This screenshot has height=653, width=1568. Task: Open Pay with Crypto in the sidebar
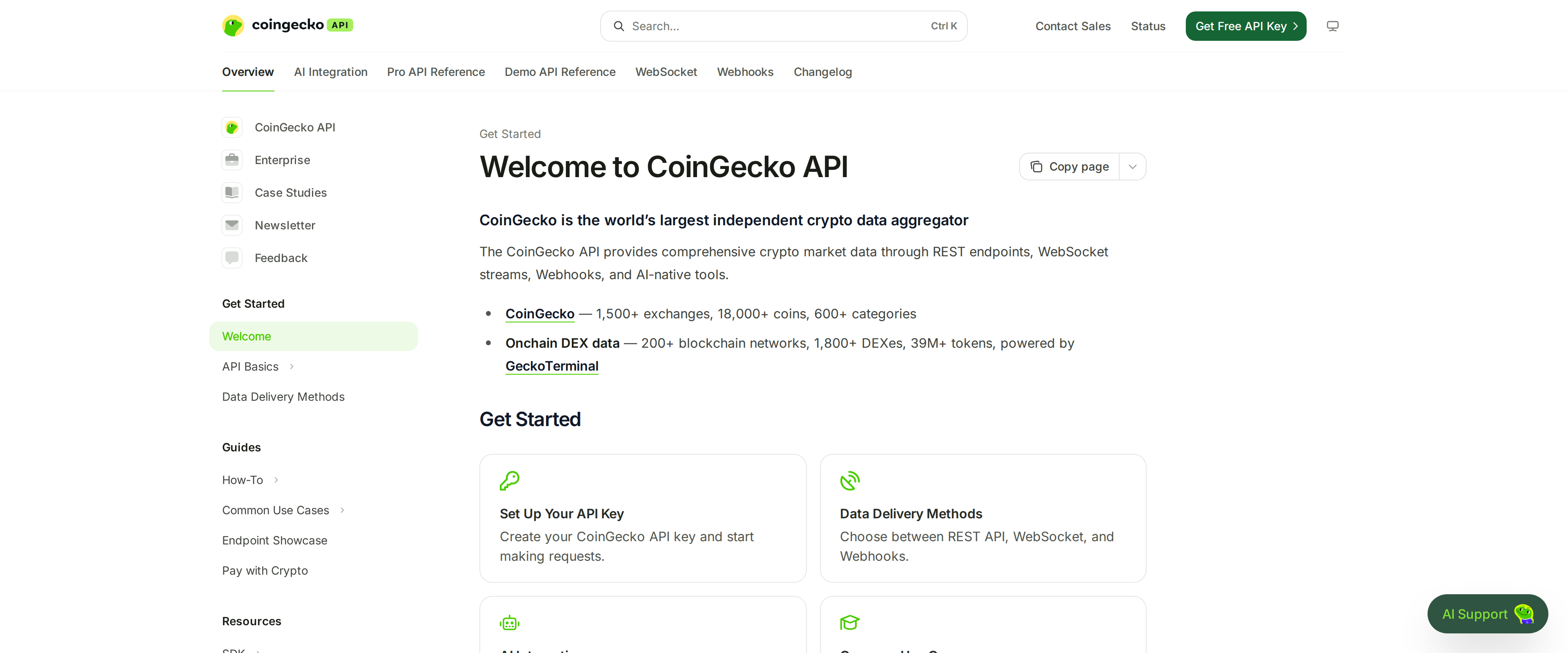[265, 571]
